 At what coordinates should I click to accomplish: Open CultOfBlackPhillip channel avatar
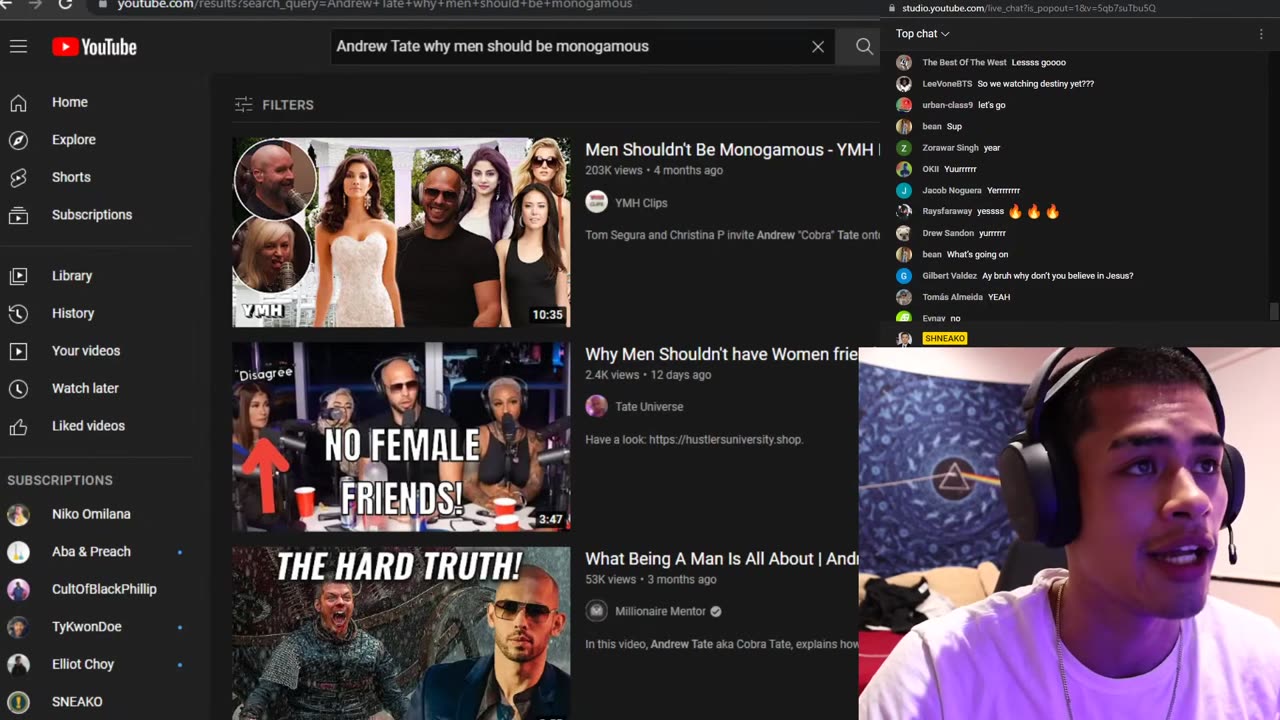18,589
